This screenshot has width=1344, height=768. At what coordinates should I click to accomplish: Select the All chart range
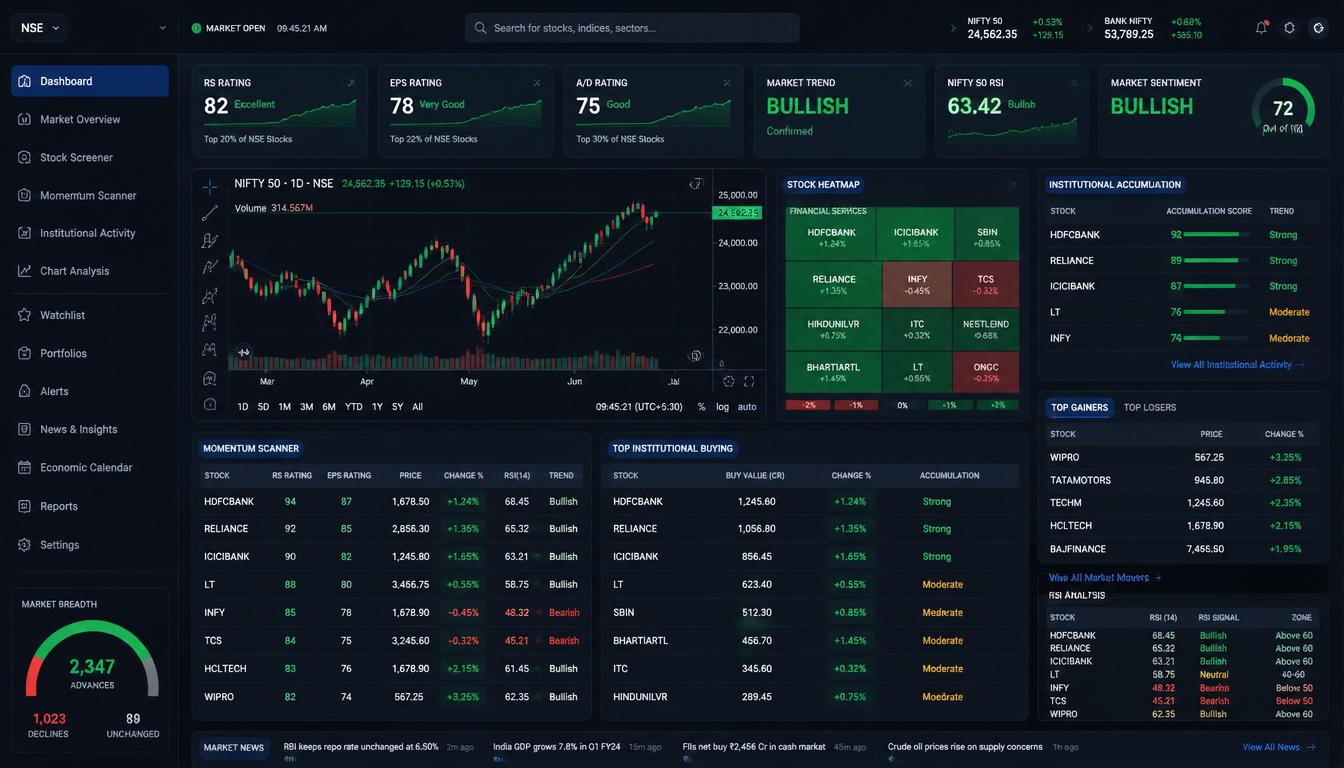click(x=417, y=407)
